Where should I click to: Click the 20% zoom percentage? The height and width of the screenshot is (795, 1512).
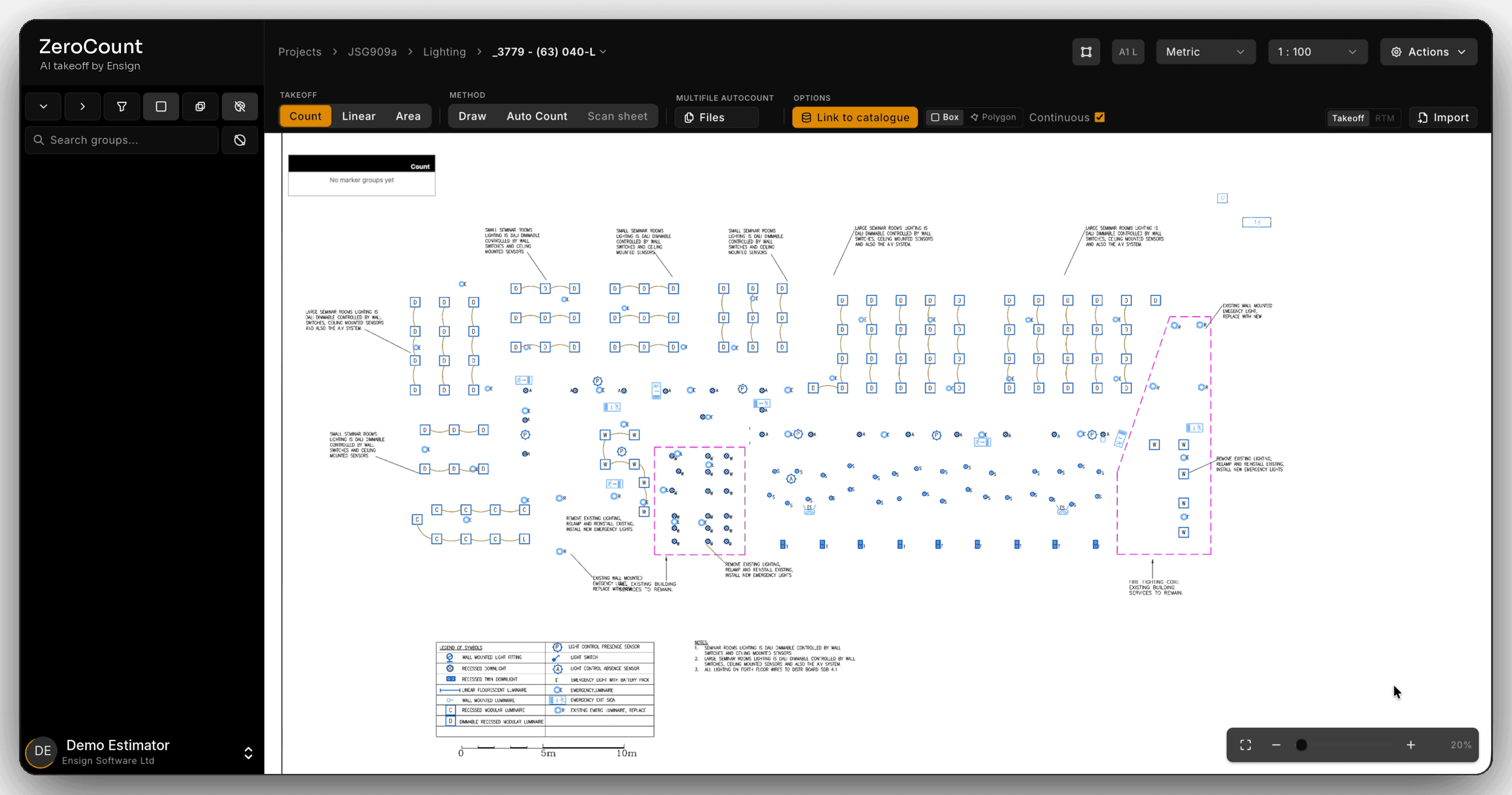click(1461, 745)
